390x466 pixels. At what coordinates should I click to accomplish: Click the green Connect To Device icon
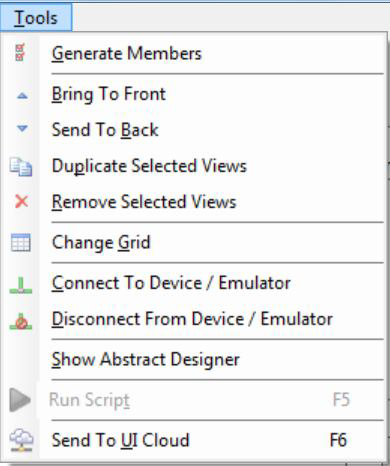21,285
